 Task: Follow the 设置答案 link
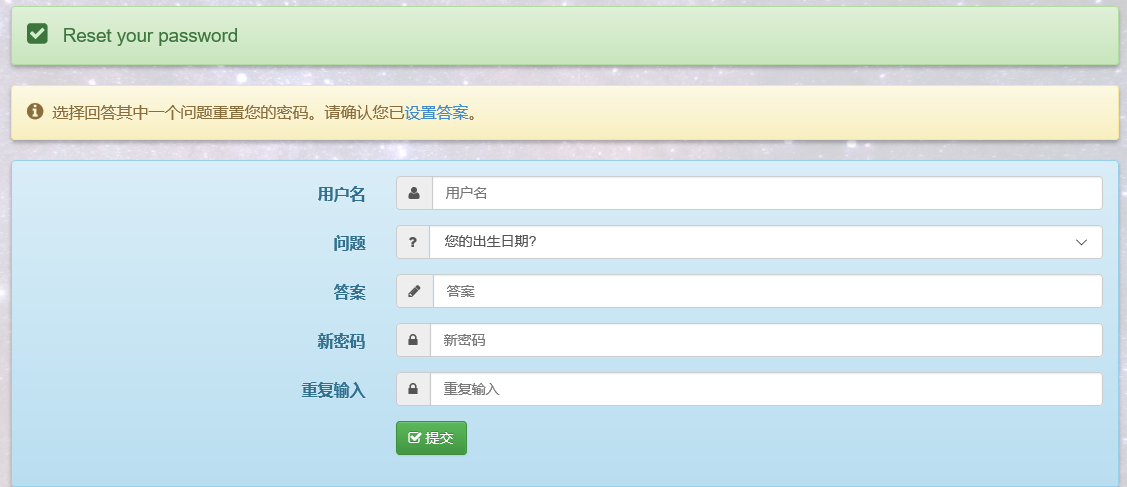tap(436, 112)
